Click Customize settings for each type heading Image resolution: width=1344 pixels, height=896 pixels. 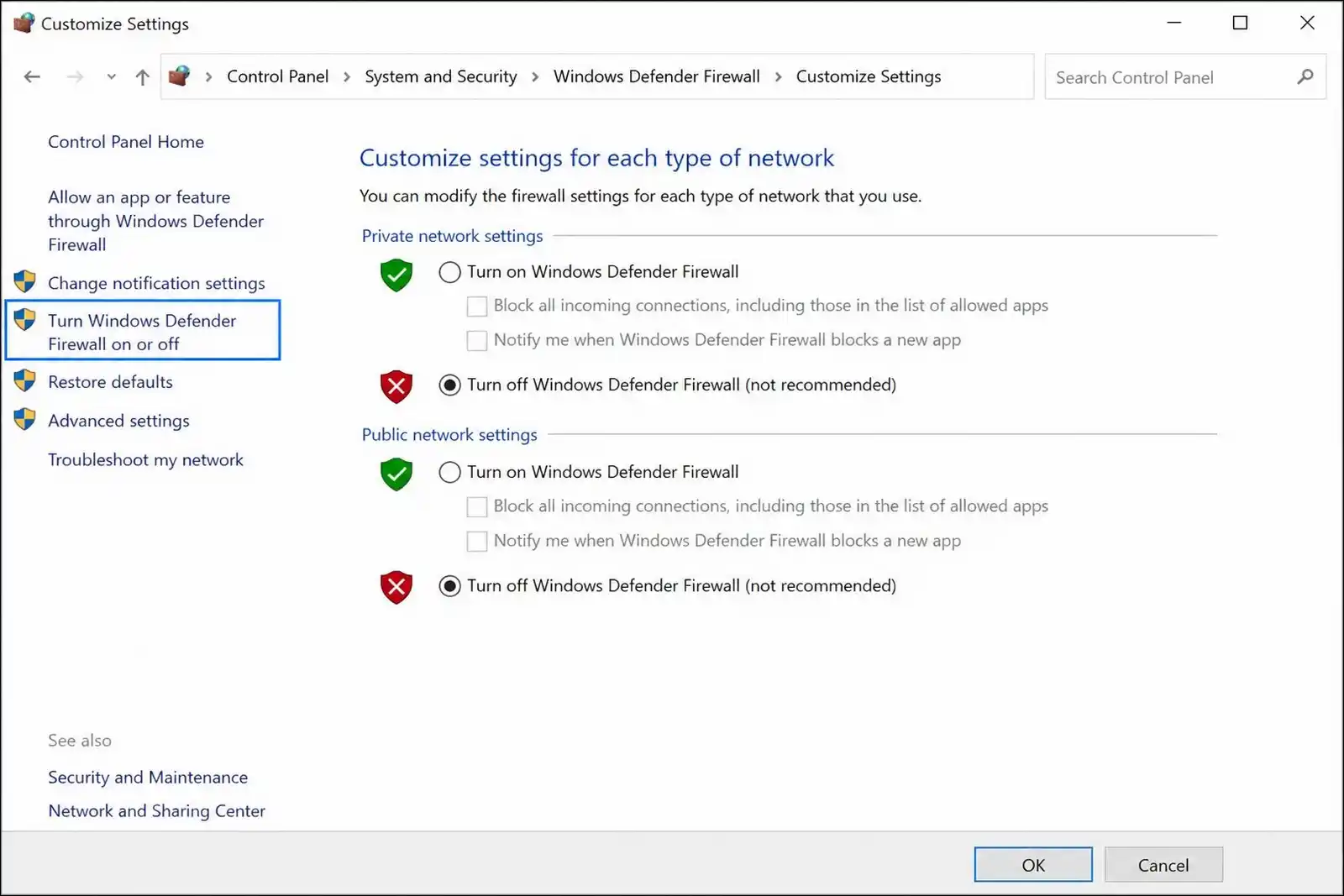pyautogui.click(x=596, y=158)
